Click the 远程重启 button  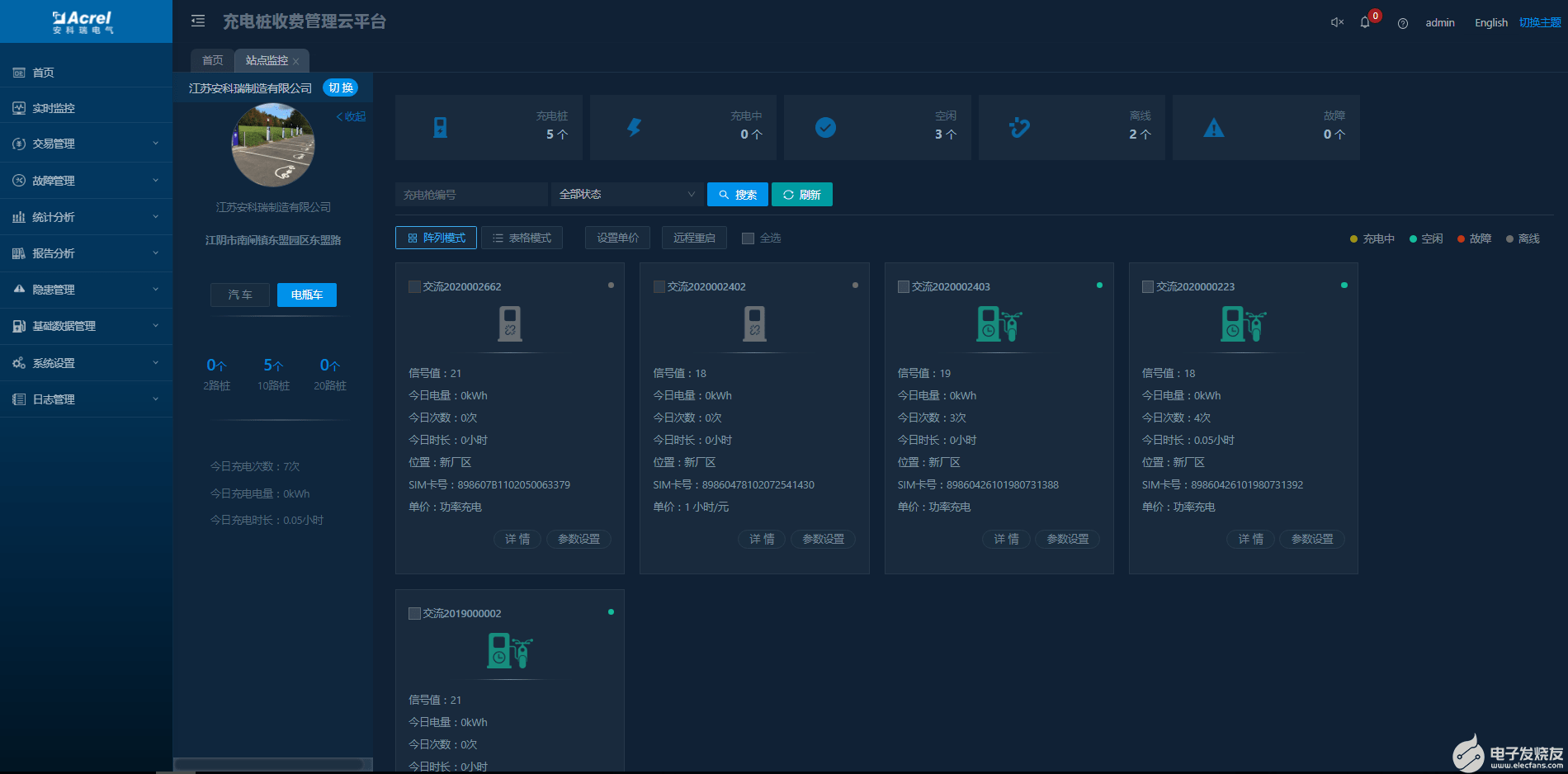[x=694, y=238]
